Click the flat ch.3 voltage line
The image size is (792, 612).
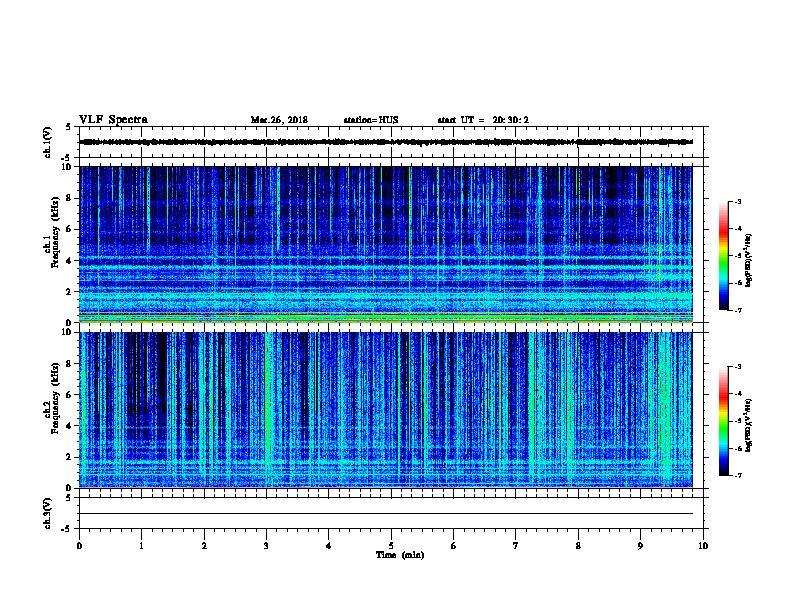tap(386, 514)
